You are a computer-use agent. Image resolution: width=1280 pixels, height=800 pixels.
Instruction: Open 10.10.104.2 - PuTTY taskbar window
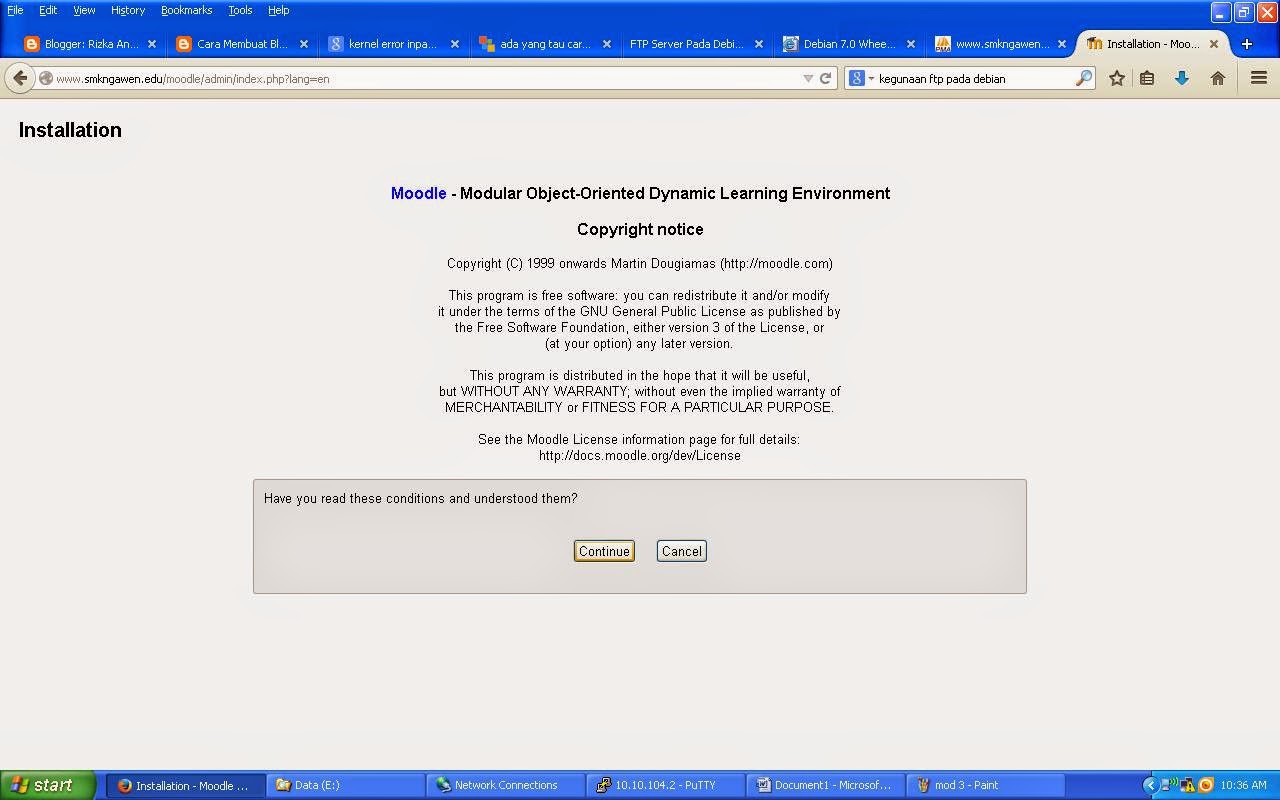(666, 785)
